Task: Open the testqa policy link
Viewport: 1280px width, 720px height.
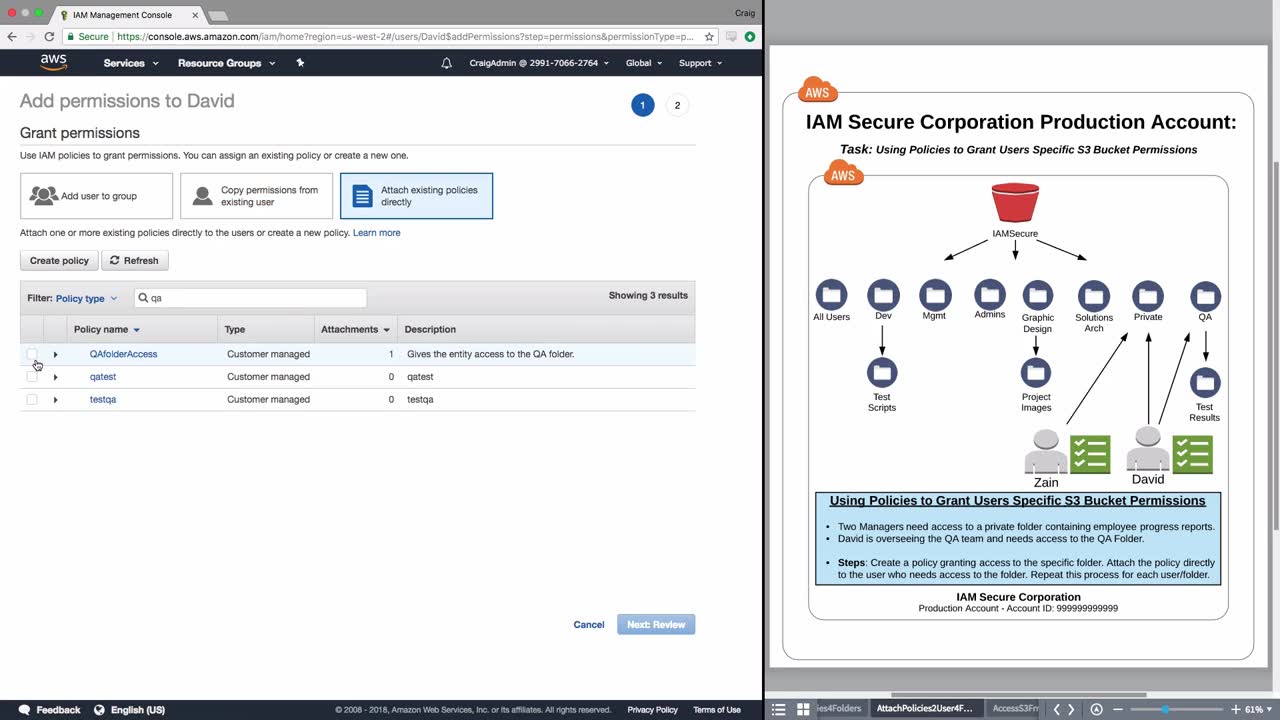Action: [103, 400]
